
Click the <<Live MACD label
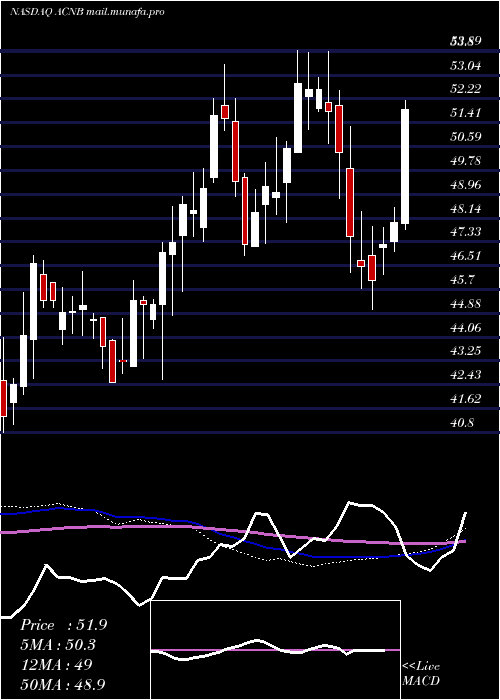tap(421, 674)
